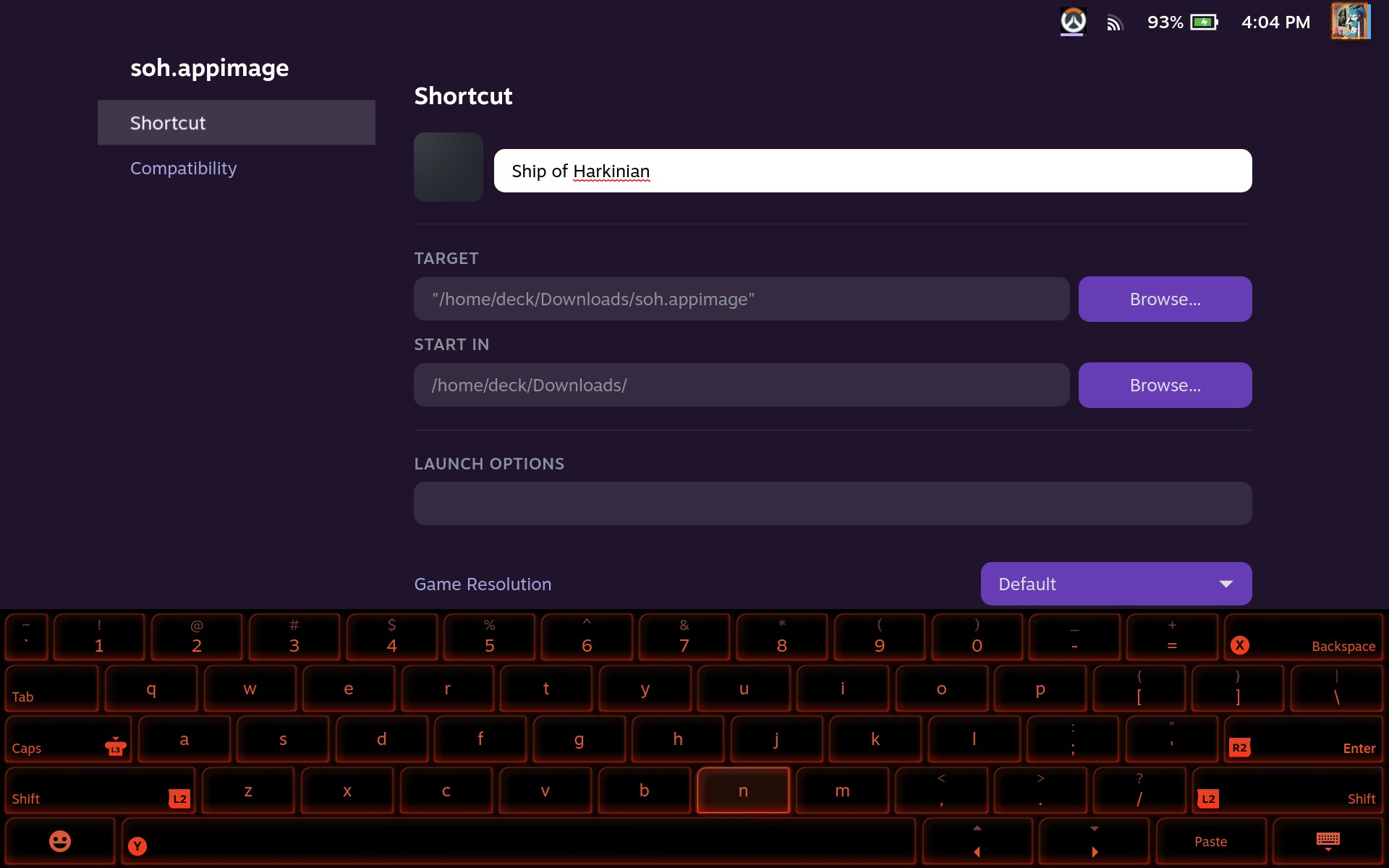This screenshot has height=868, width=1389.
Task: Tap the e key on keyboard
Action: point(349,689)
